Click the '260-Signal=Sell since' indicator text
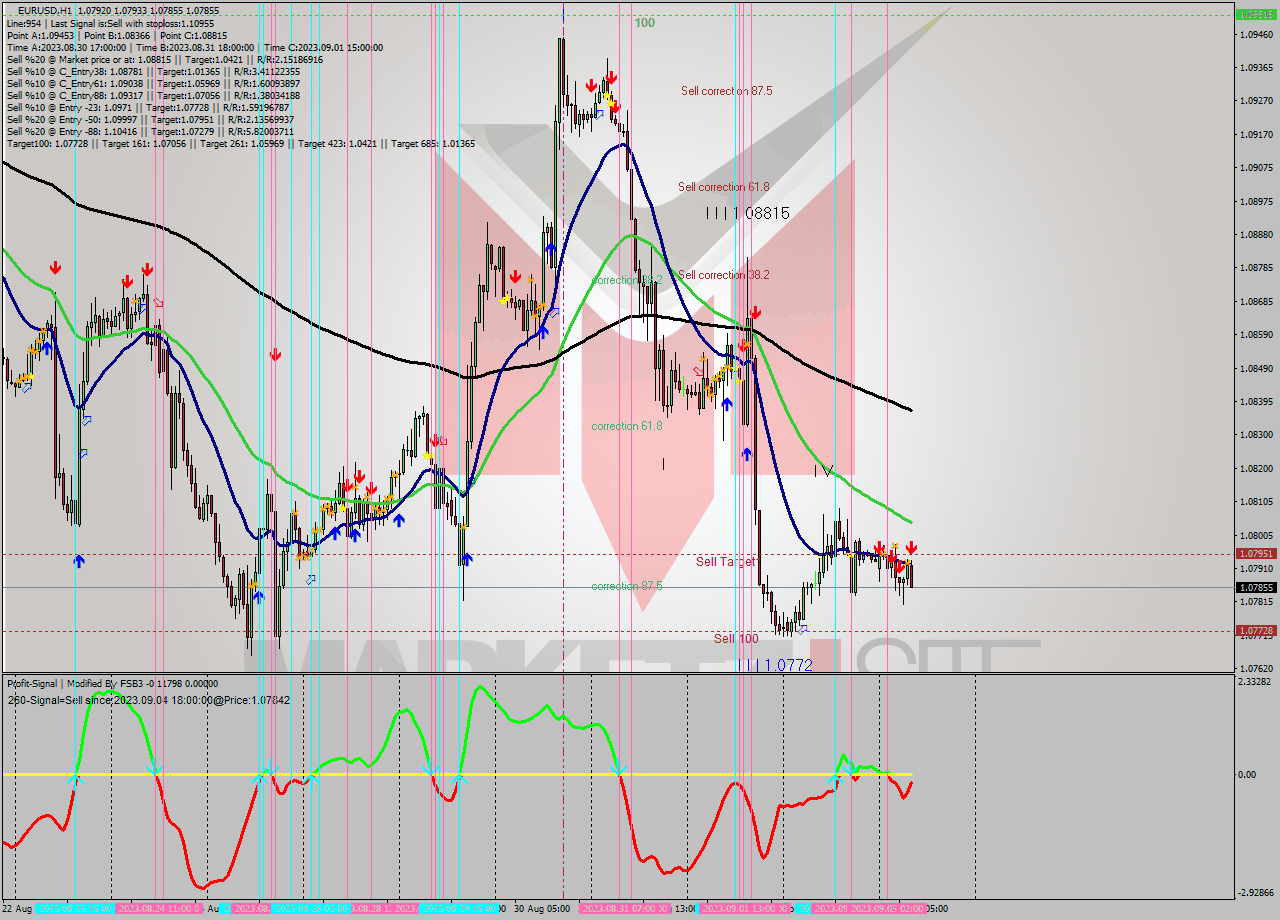This screenshot has height=920, width=1280. point(148,700)
